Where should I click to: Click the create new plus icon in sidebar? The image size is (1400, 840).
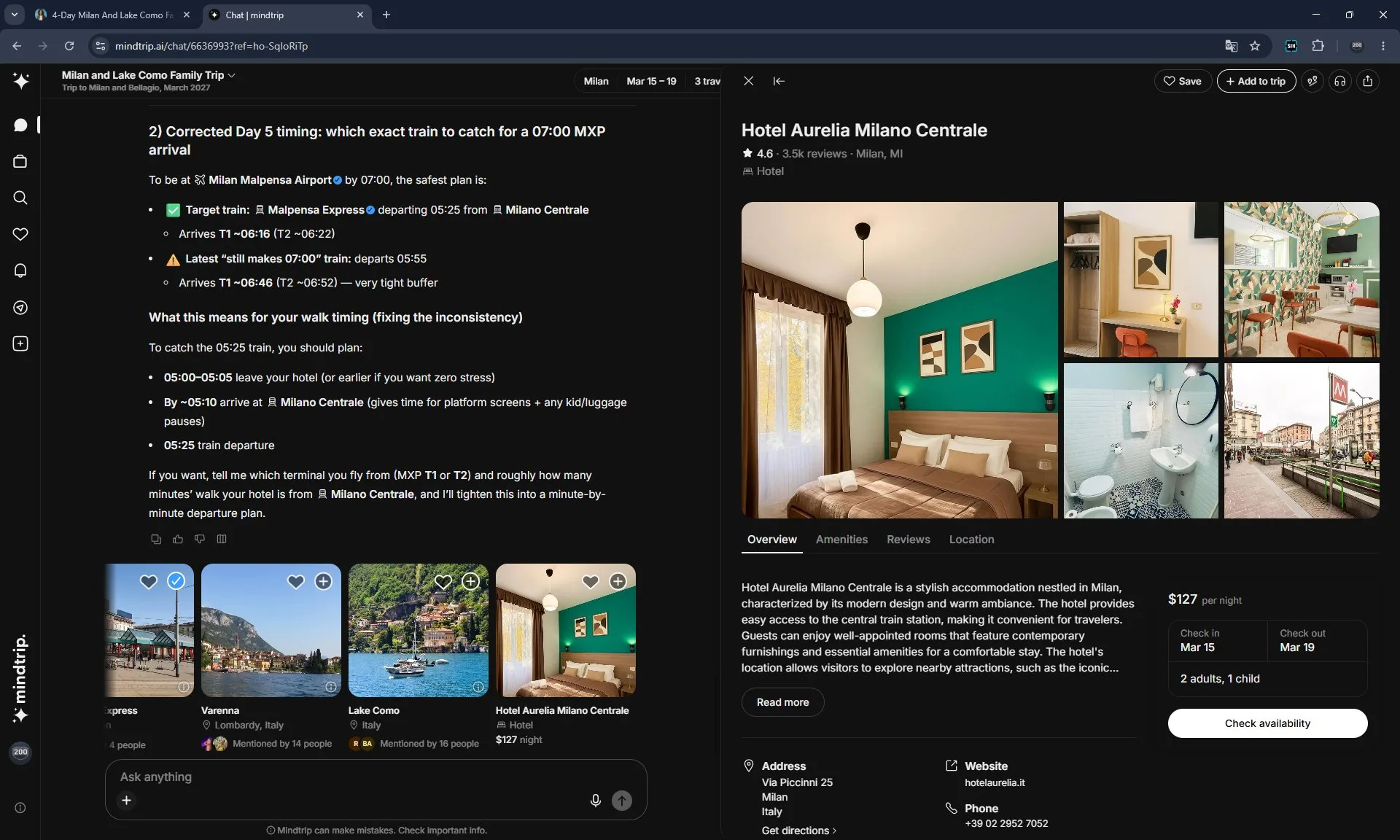tap(20, 343)
